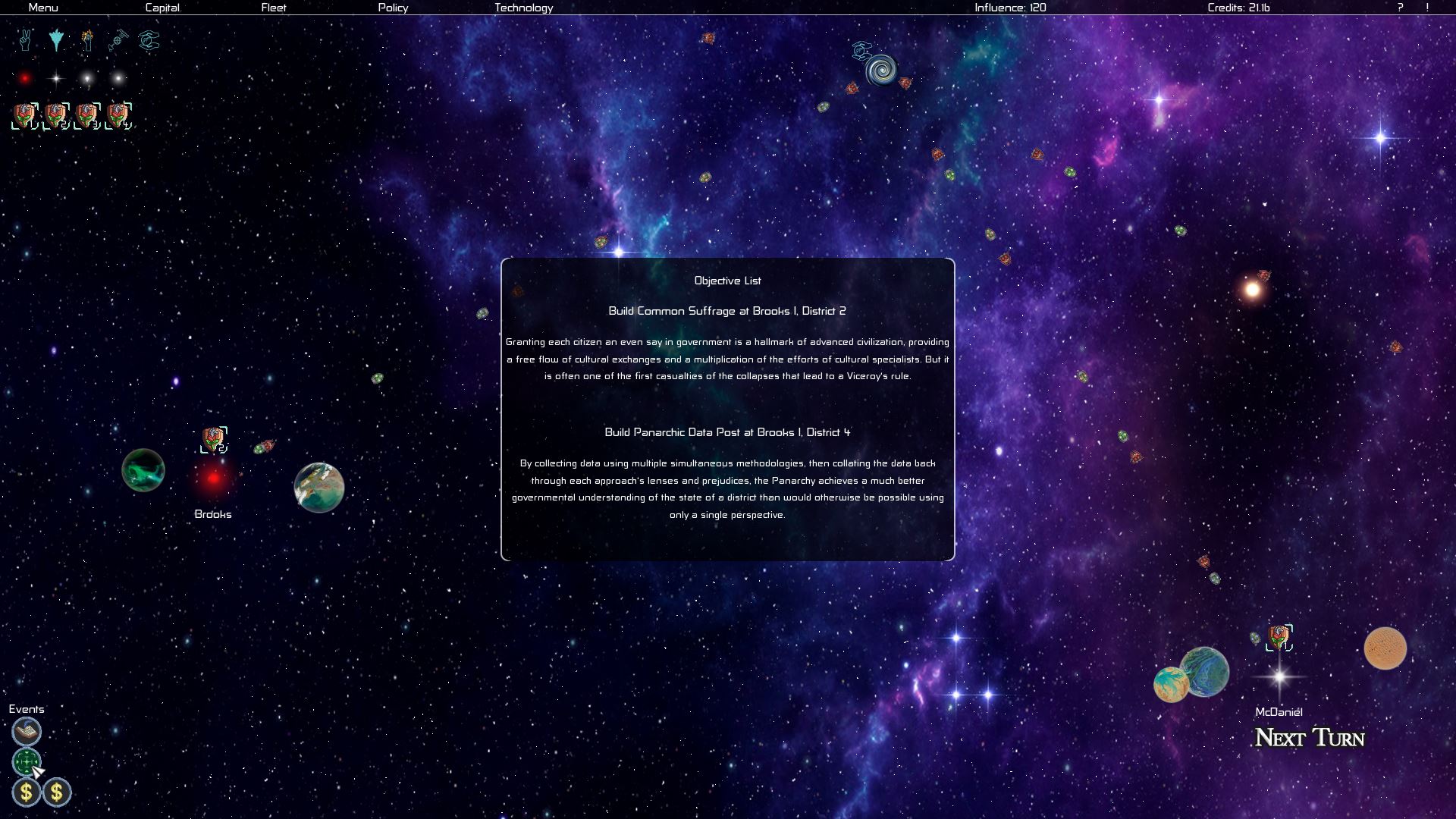Open the Policy dropdown
The image size is (1456, 819).
[393, 8]
